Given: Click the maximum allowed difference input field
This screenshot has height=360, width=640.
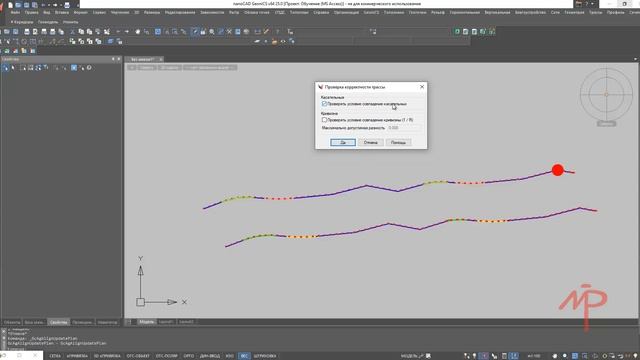Looking at the screenshot, I should tap(404, 128).
